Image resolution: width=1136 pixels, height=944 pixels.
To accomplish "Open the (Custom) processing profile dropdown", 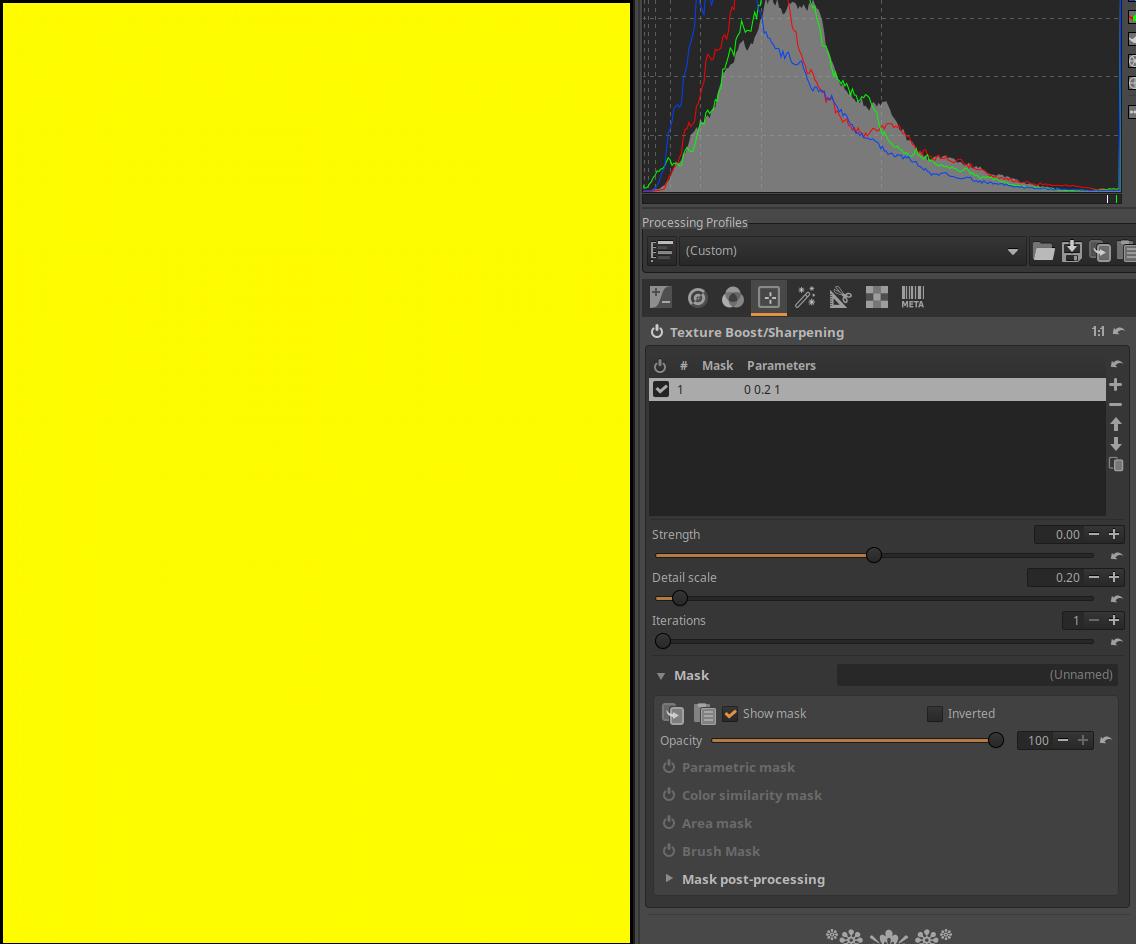I will [x=852, y=251].
